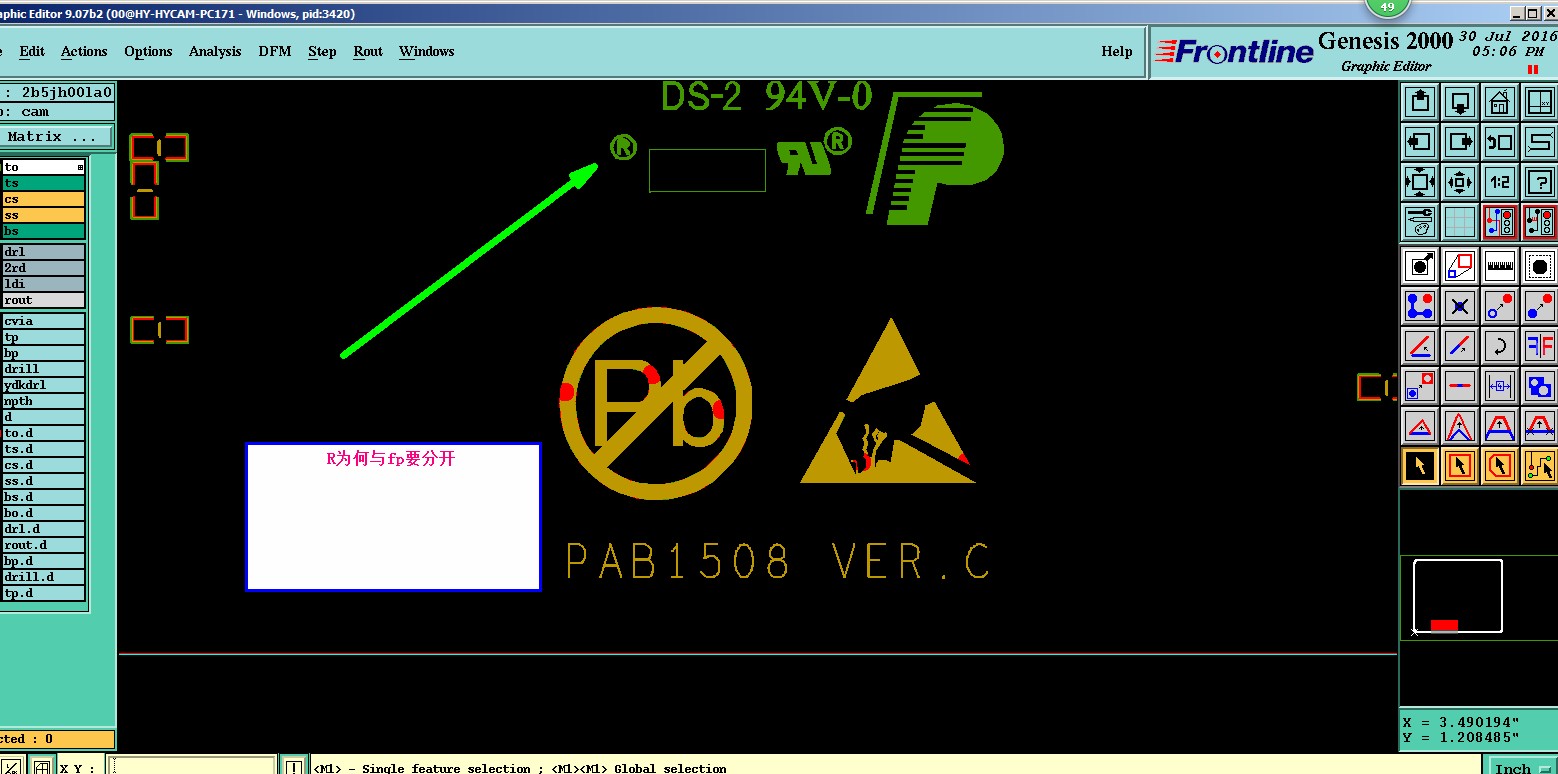Image resolution: width=1558 pixels, height=774 pixels.
Task: Select the 'ldi' layer row
Action: point(43,284)
